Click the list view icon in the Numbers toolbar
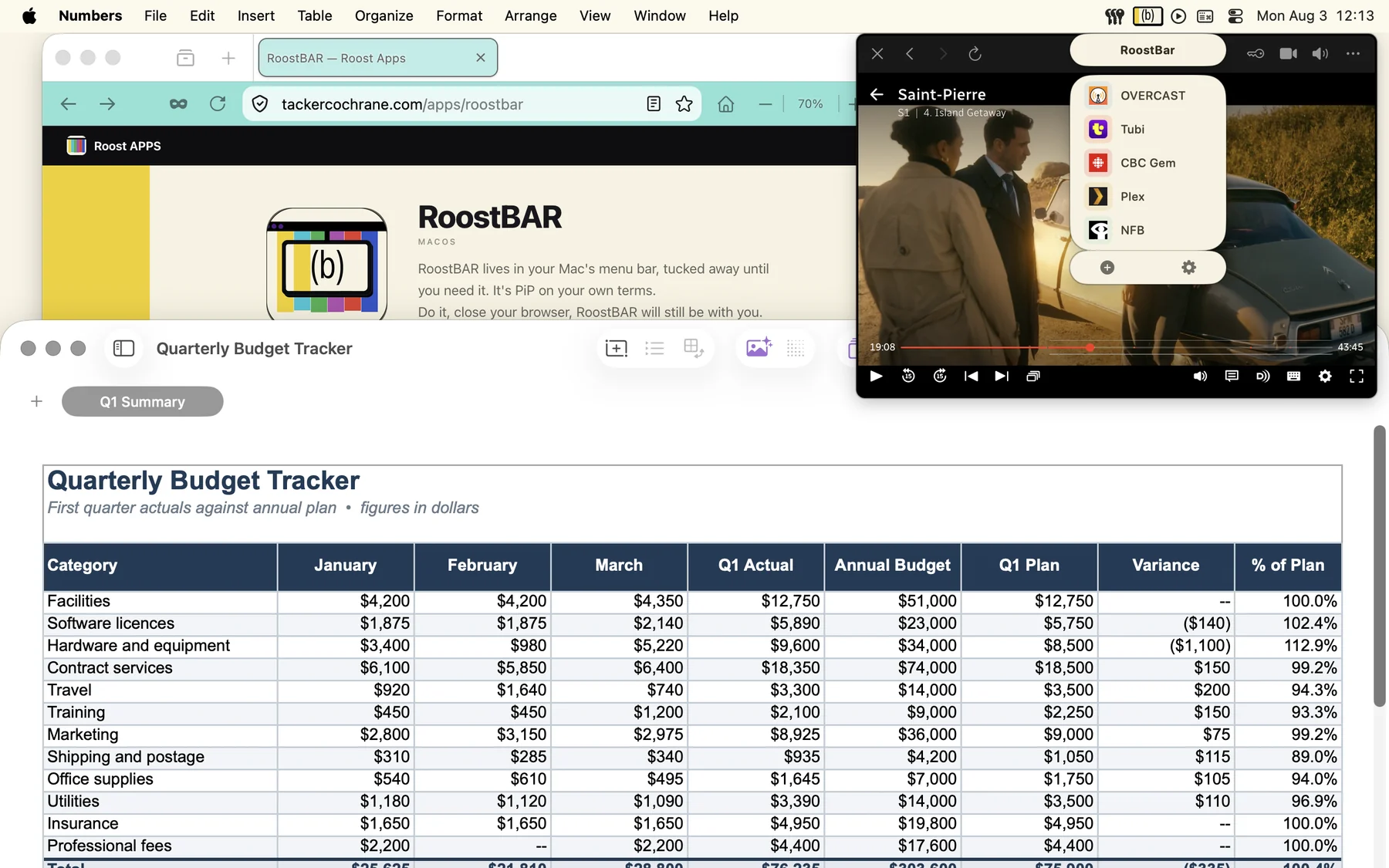 point(654,348)
